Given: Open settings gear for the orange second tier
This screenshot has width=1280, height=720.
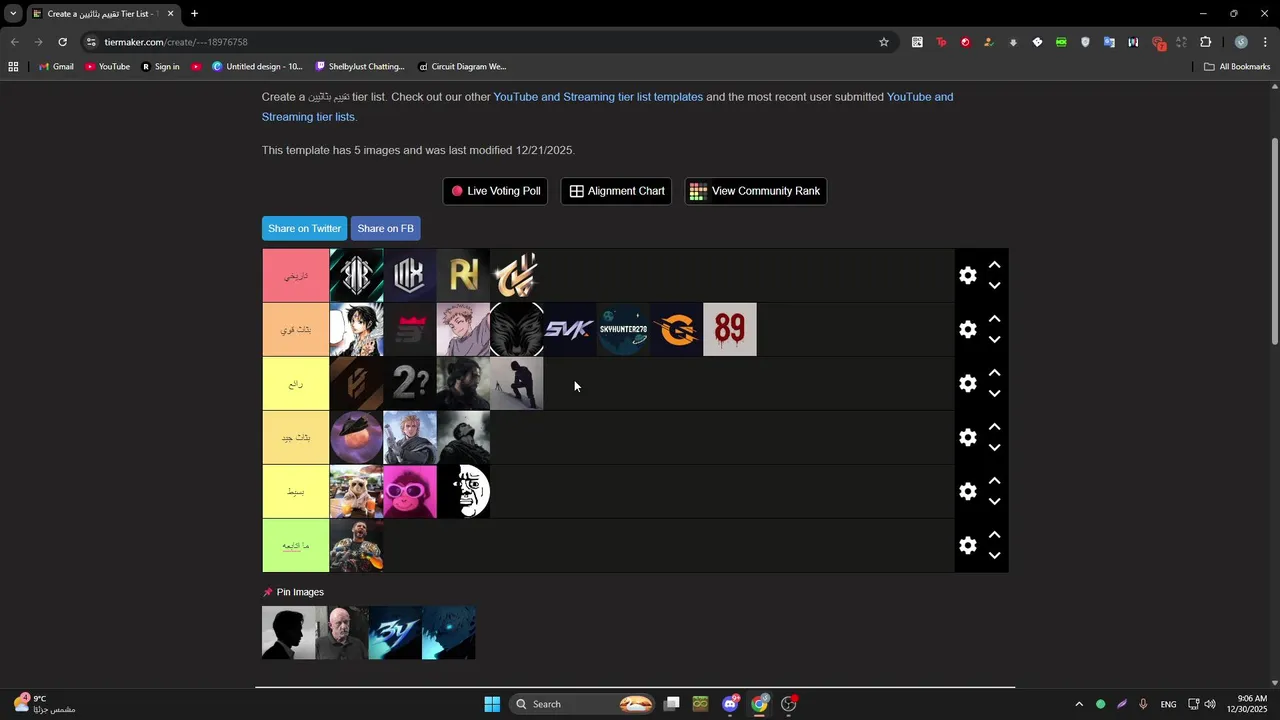Looking at the screenshot, I should pyautogui.click(x=967, y=329).
